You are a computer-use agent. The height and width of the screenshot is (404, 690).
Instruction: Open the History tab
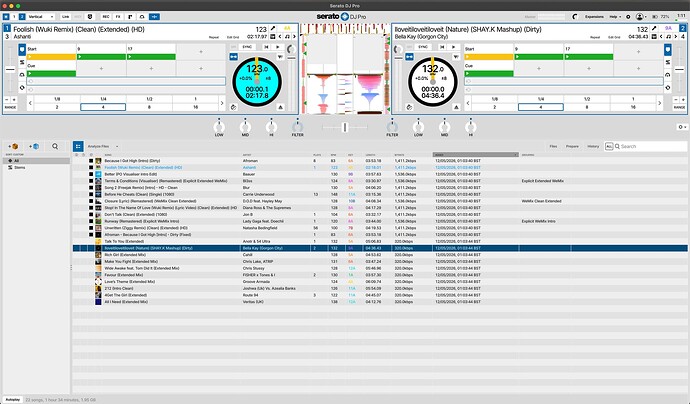(593, 146)
